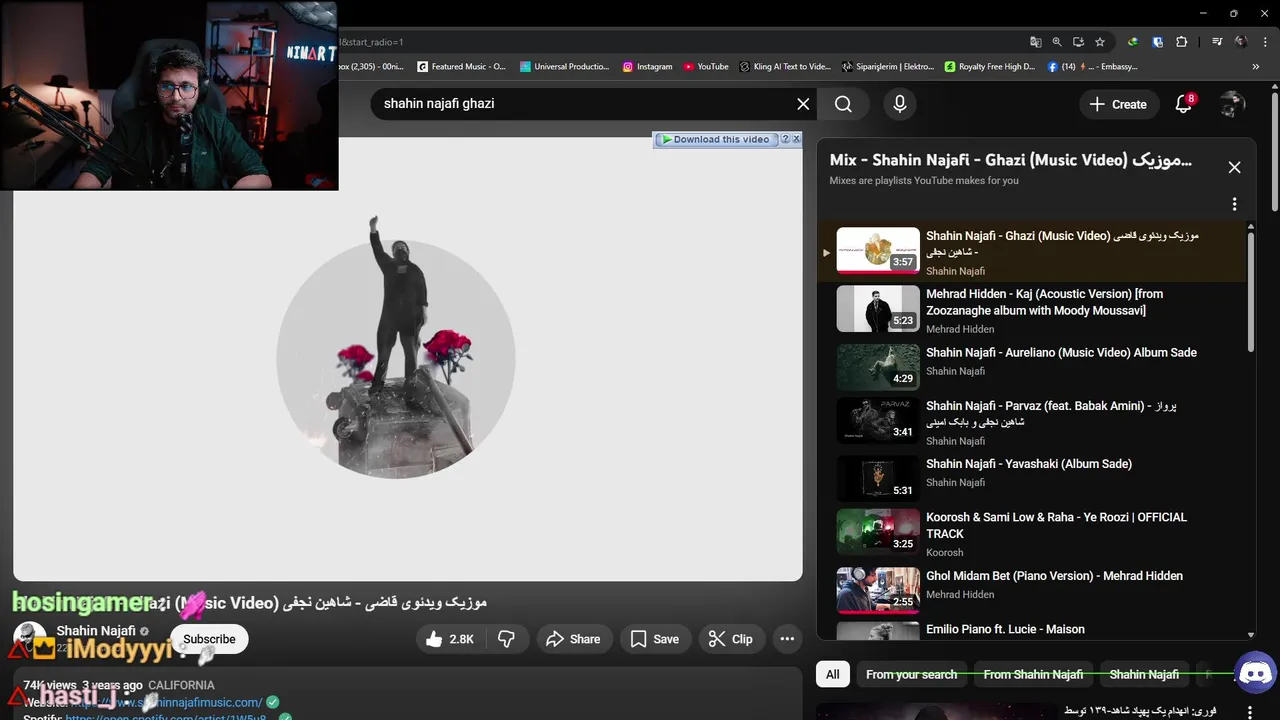
Task: Open Universal Production bookmark
Action: [565, 67]
